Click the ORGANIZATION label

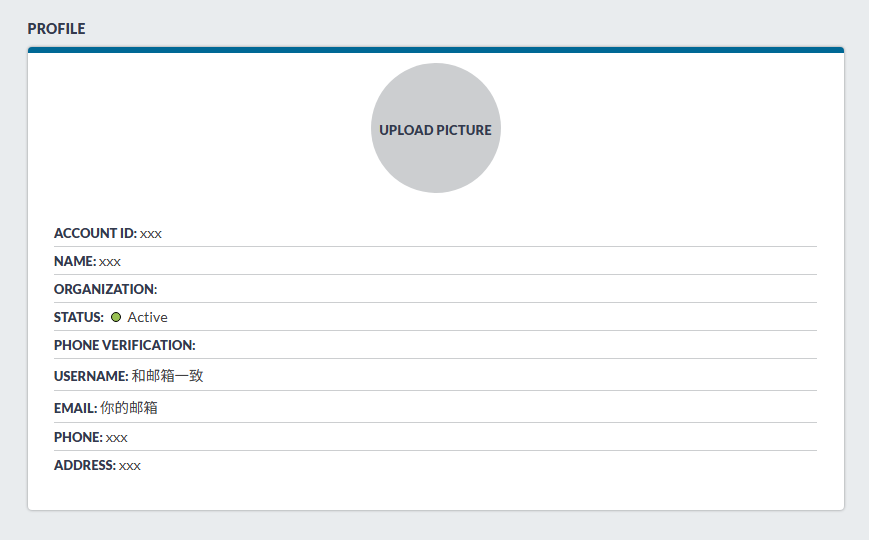pos(105,289)
